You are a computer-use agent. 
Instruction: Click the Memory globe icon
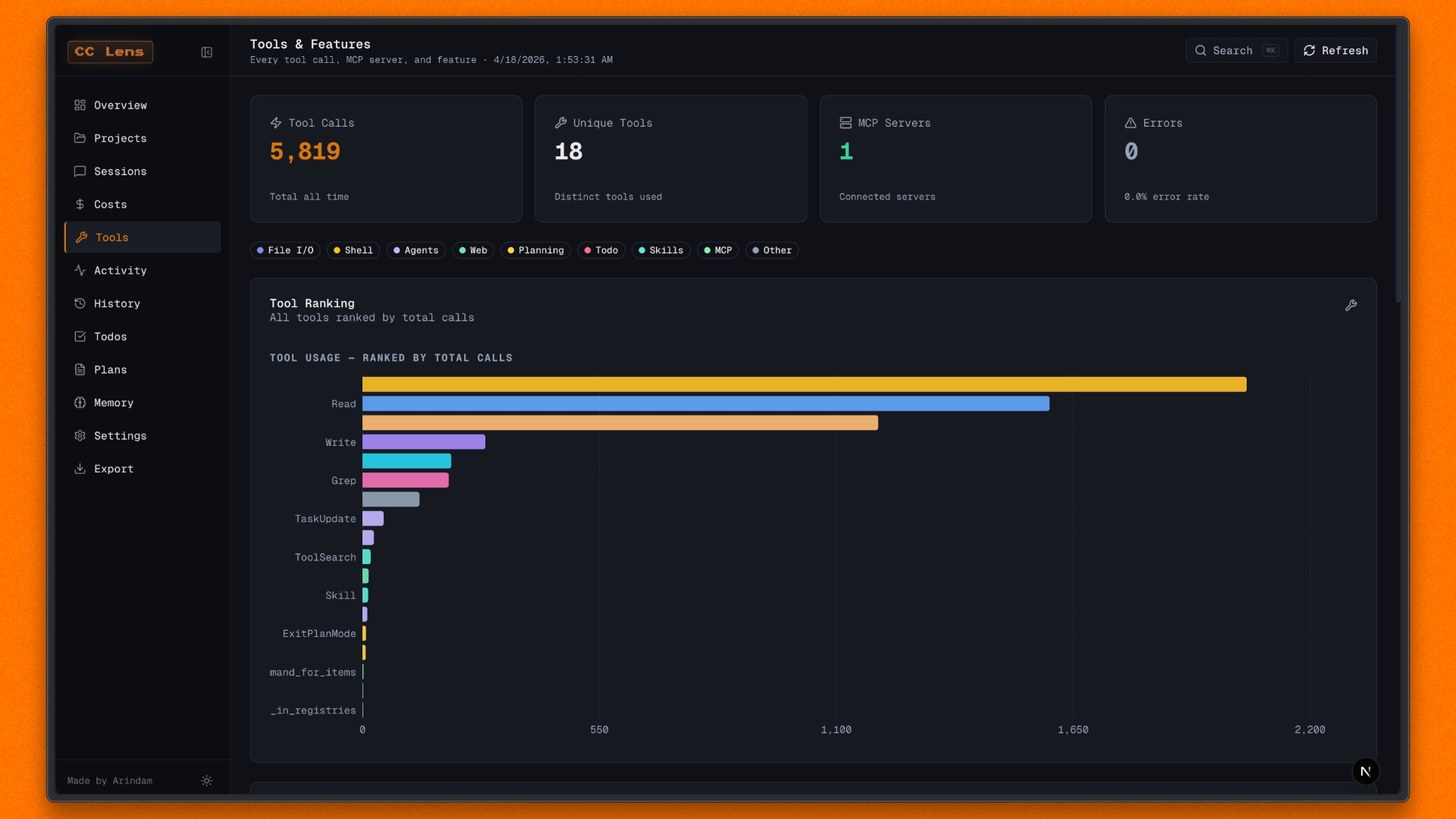coord(80,403)
